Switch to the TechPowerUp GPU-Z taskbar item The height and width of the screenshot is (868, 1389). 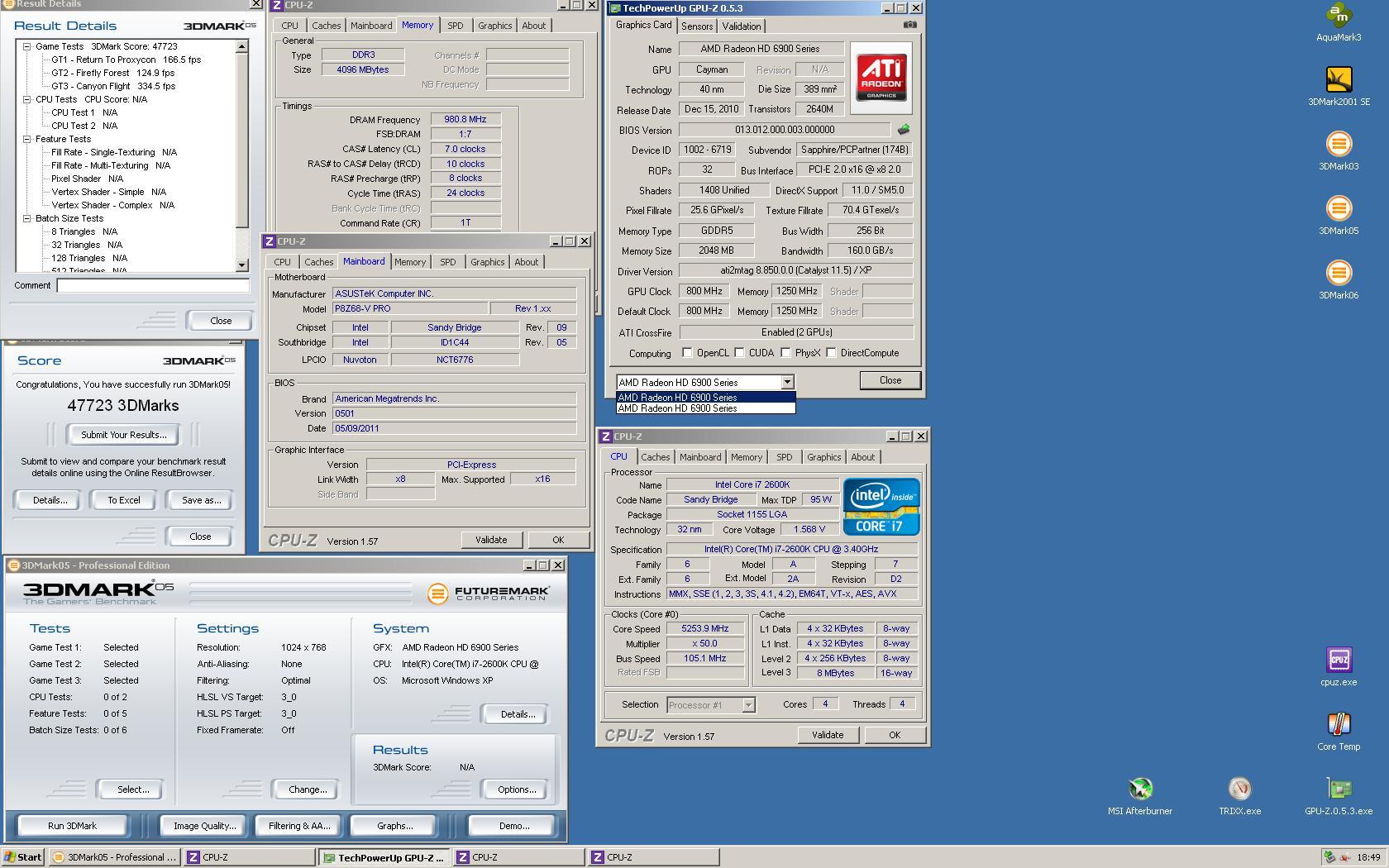(x=384, y=857)
